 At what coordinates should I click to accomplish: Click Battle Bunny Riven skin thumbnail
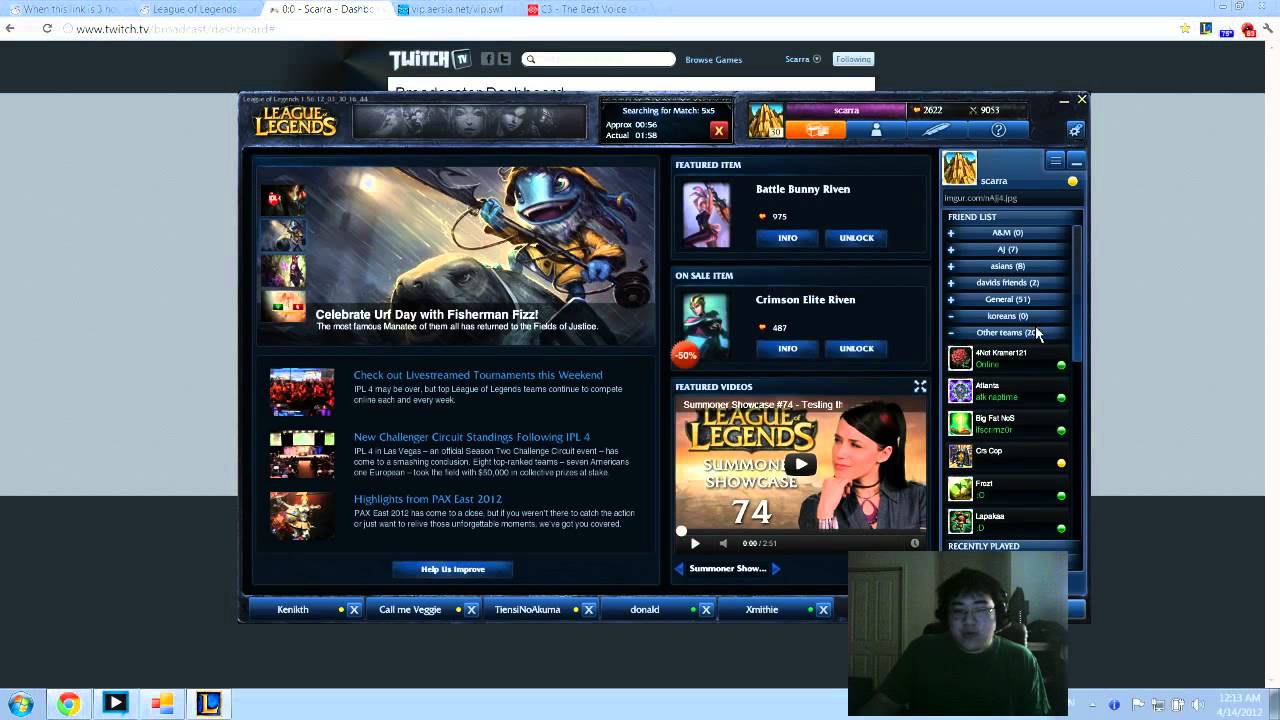point(707,215)
